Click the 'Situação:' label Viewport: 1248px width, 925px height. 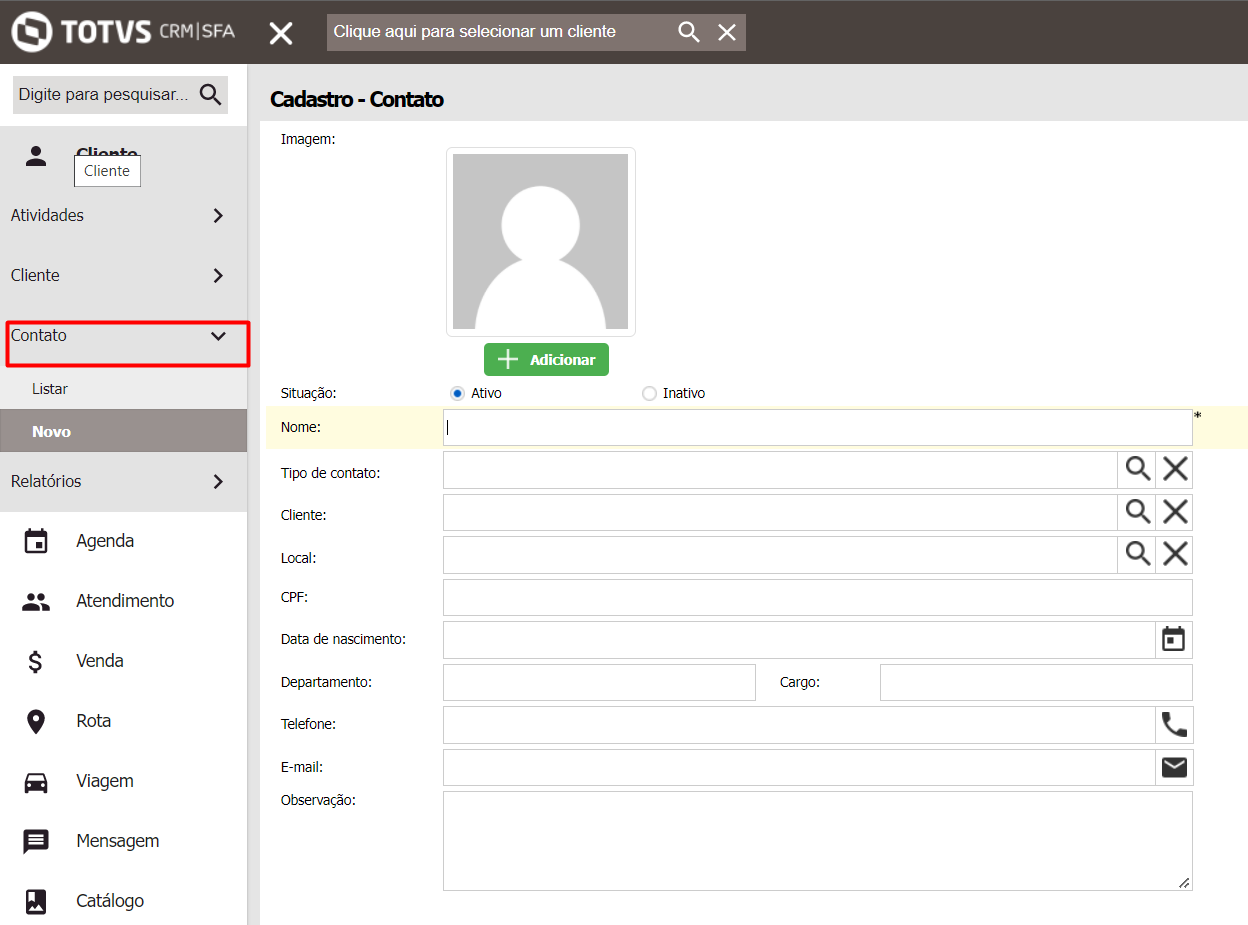pyautogui.click(x=309, y=393)
